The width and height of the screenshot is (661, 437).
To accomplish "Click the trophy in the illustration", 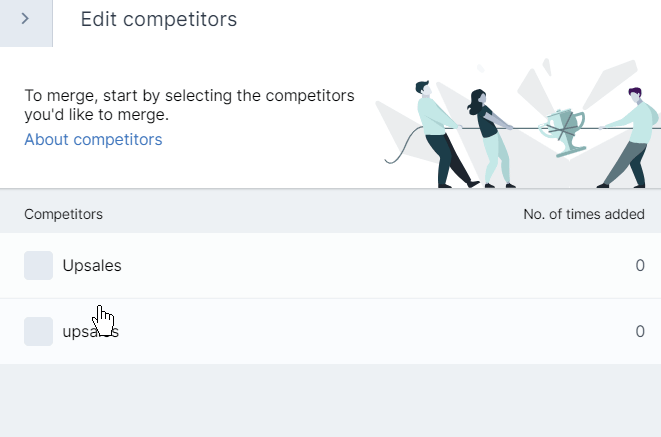I will tap(564, 132).
